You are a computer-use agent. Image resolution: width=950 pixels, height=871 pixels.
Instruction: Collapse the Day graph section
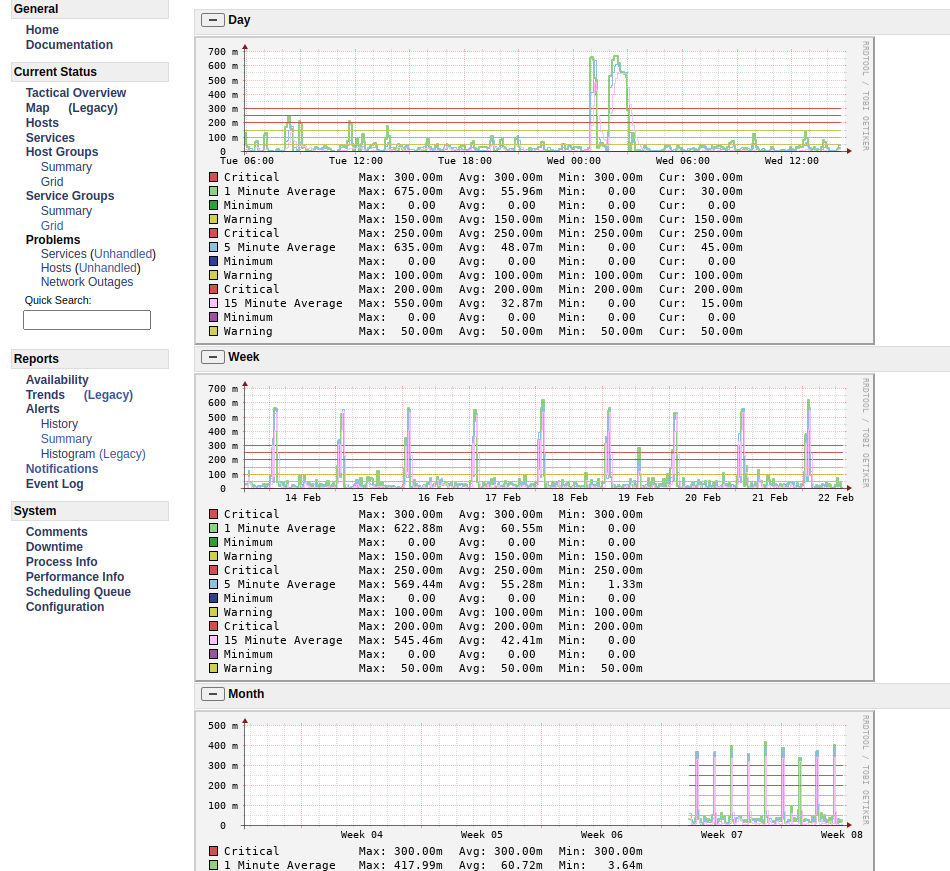point(213,19)
